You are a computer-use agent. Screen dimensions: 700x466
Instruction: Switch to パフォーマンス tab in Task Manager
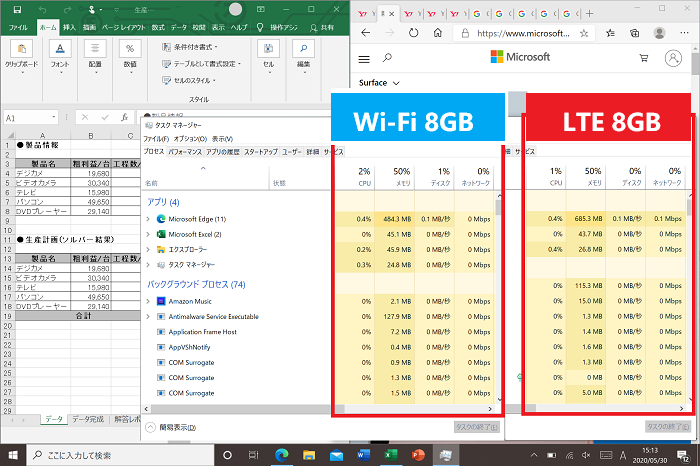point(185,152)
